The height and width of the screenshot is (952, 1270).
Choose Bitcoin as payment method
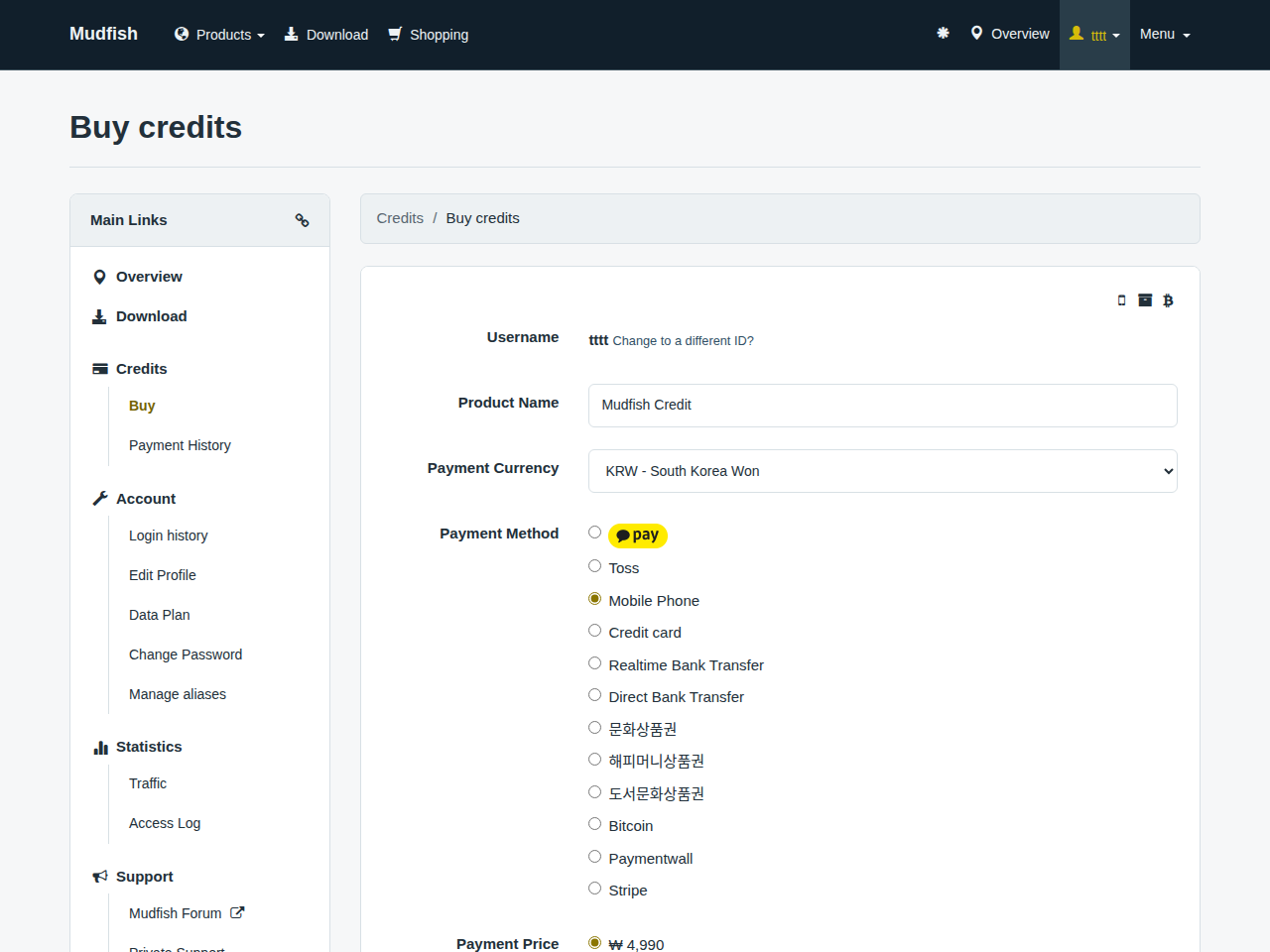[594, 824]
